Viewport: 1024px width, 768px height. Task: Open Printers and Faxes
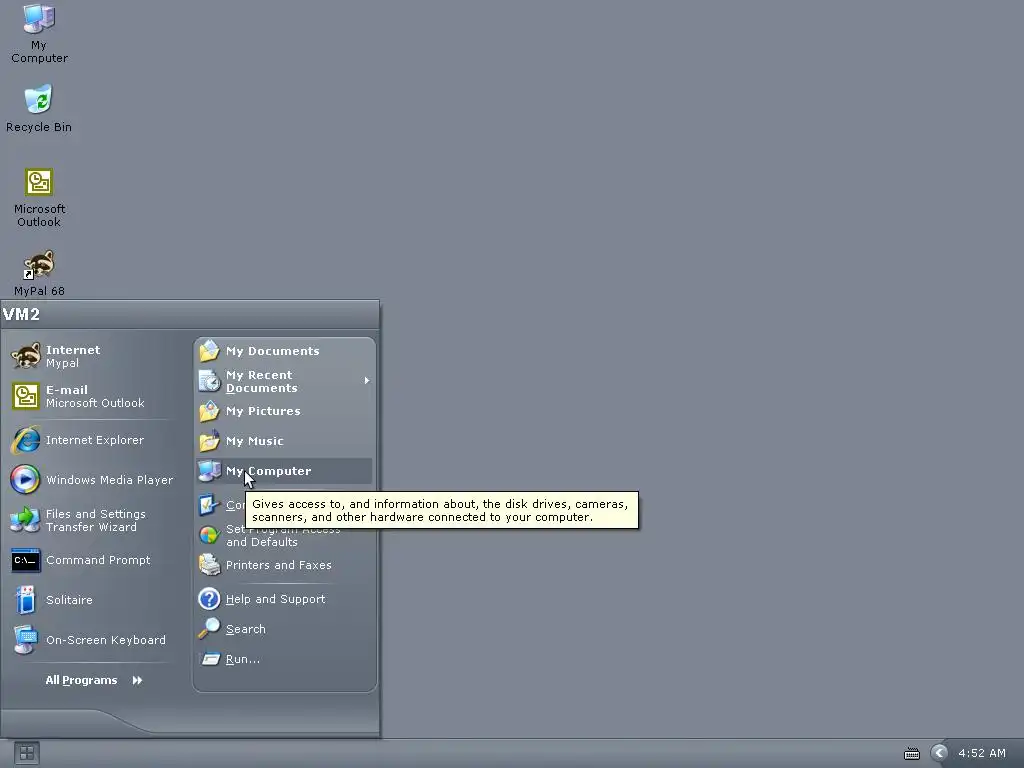coord(284,566)
